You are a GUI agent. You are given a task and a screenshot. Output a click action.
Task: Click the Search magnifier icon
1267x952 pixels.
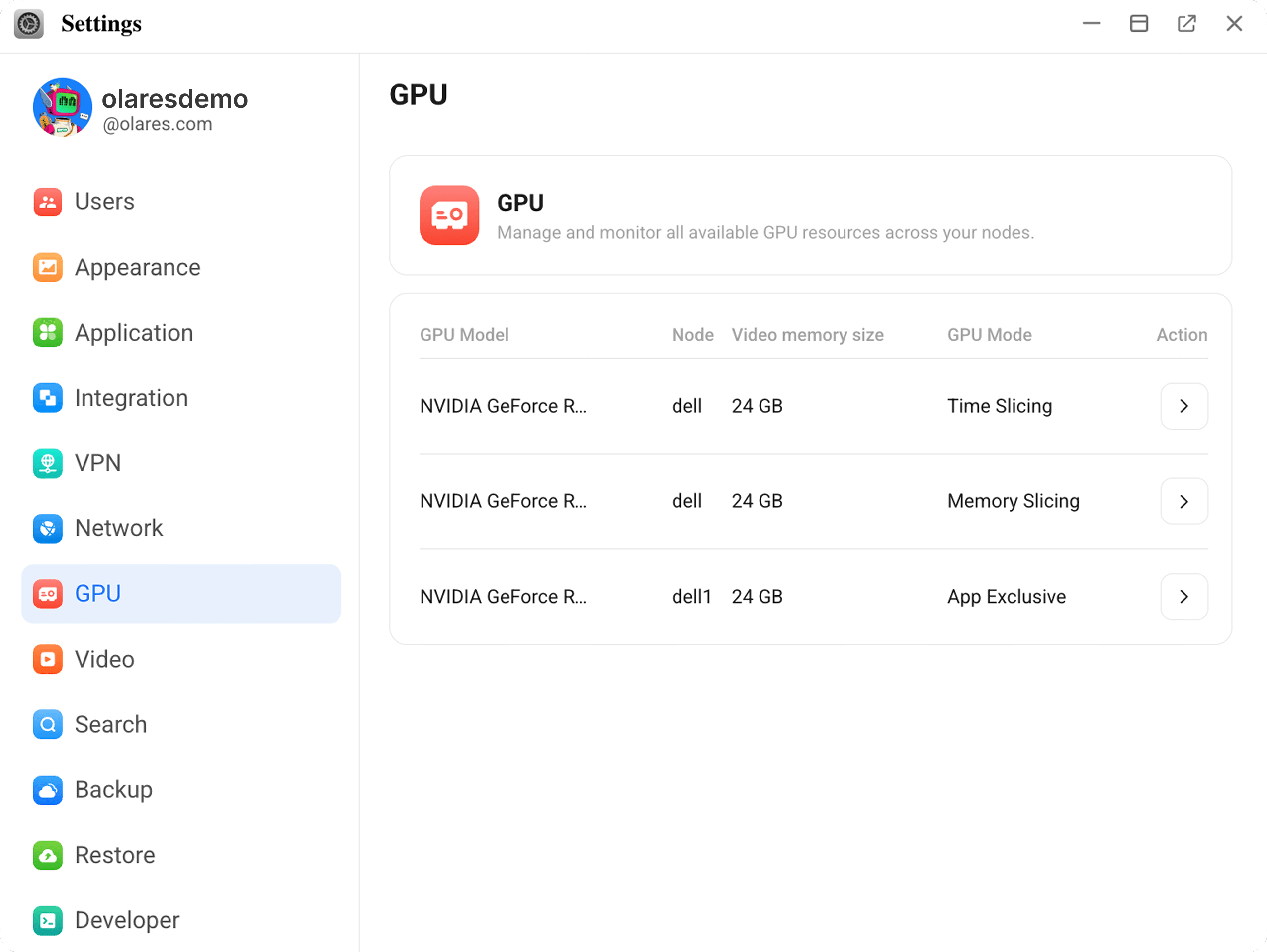[48, 725]
